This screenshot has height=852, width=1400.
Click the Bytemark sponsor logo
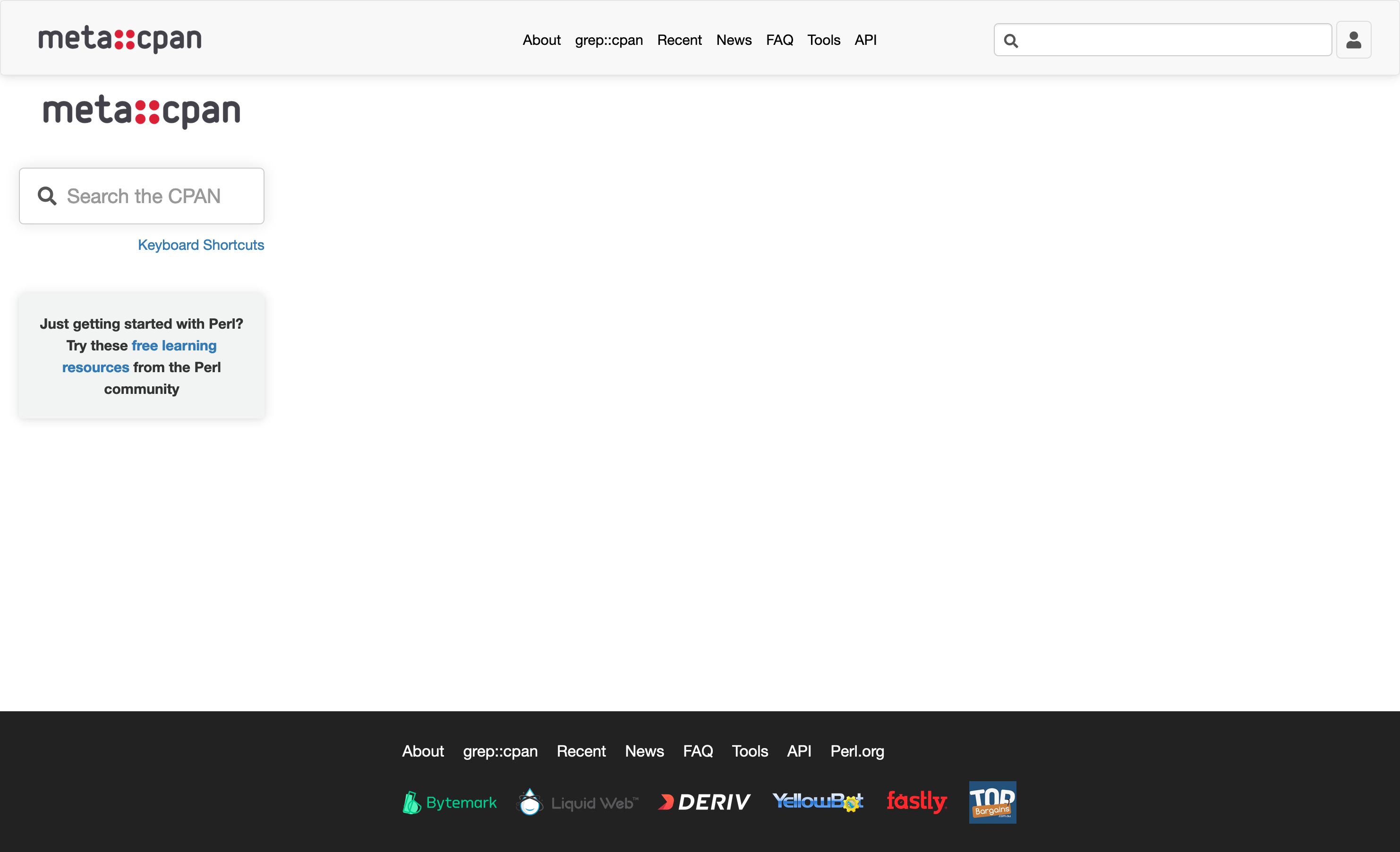(448, 801)
